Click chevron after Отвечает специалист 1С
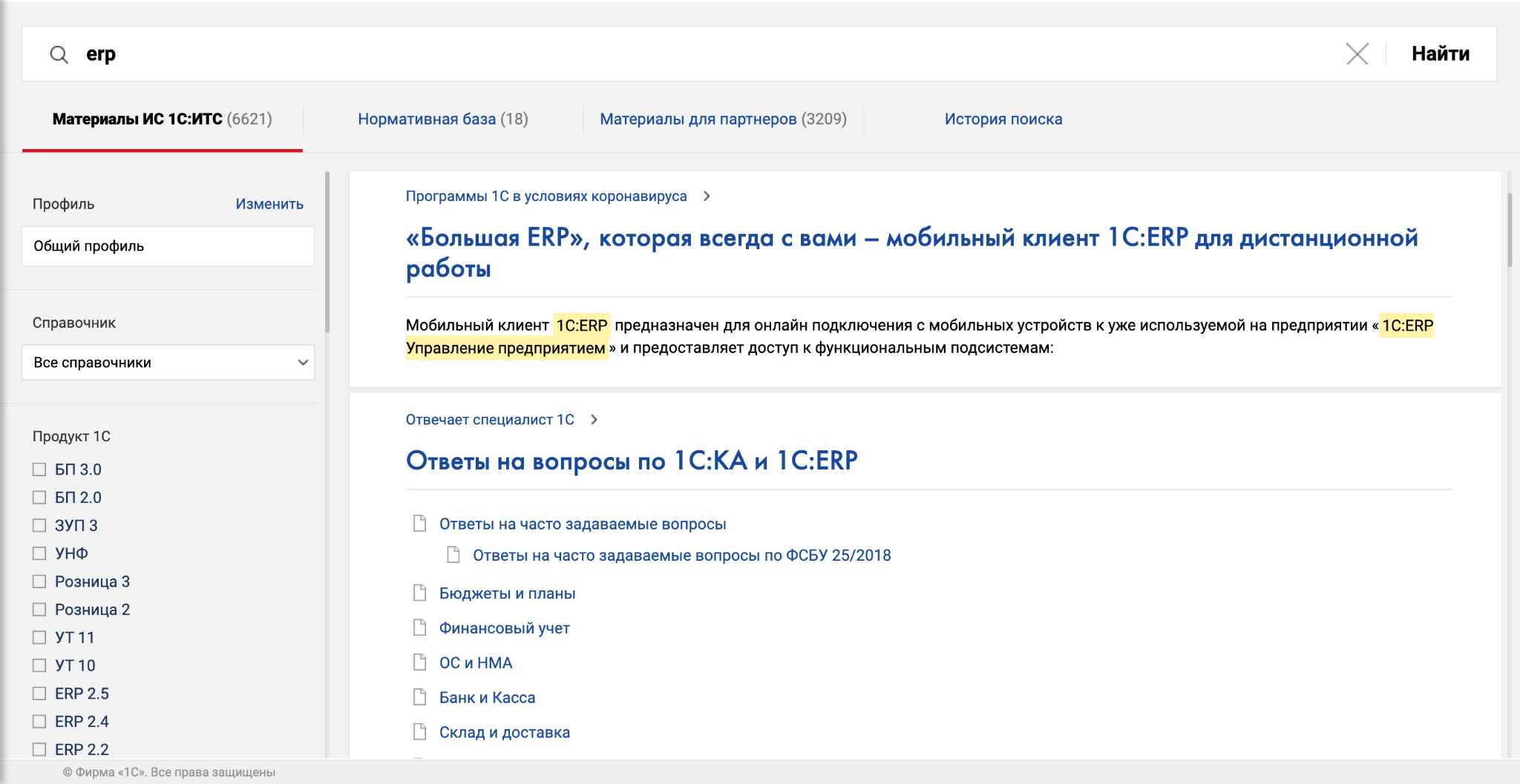This screenshot has width=1520, height=784. [594, 420]
